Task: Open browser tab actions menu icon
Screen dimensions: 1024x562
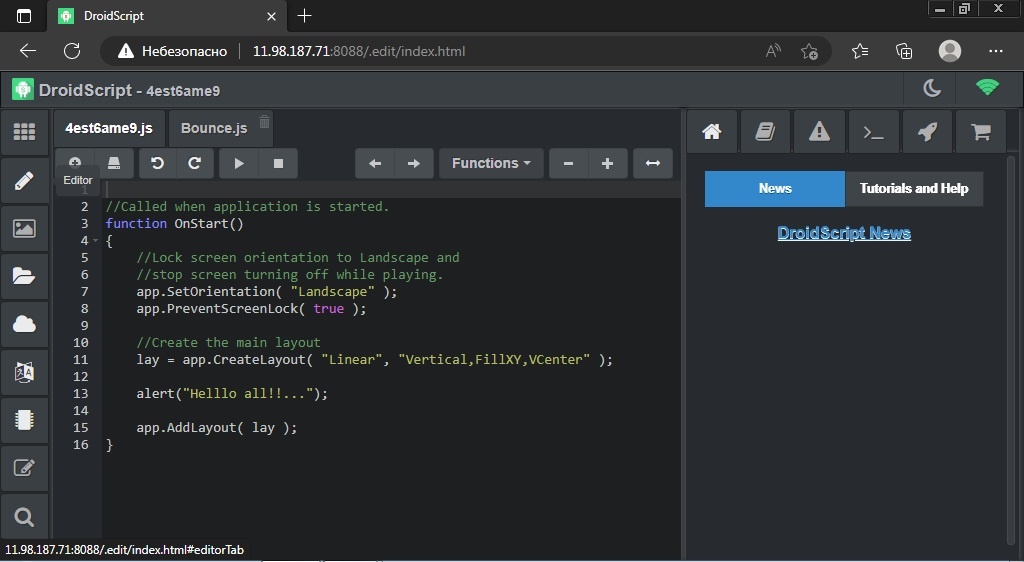Action: coord(24,16)
